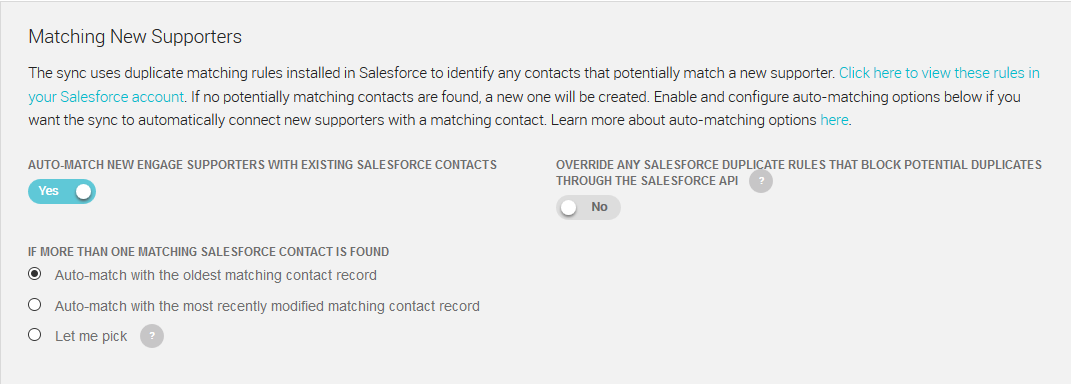Click the sync duplicate matching rules description paragraph
This screenshot has height=384, width=1071.
534,96
